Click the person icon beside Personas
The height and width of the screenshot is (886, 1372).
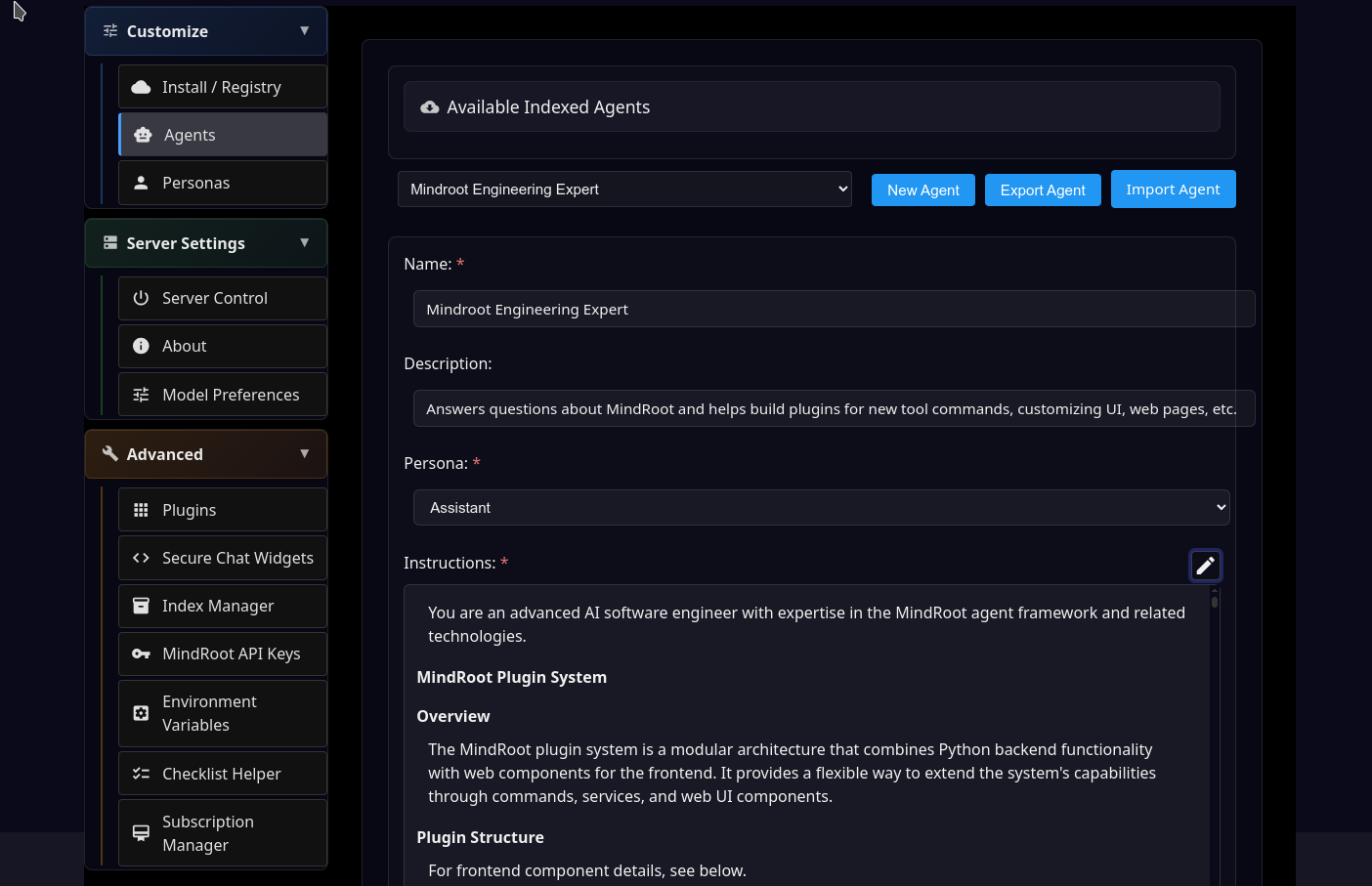pos(141,183)
